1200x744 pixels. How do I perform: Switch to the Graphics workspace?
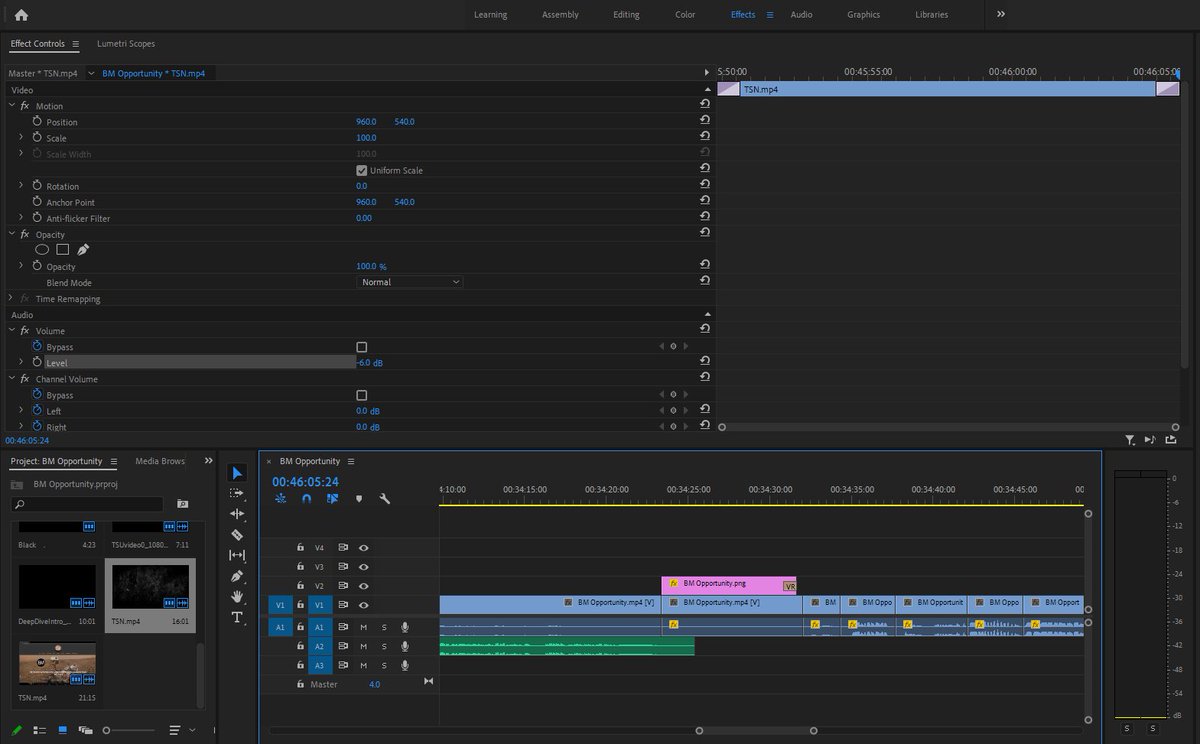point(863,15)
